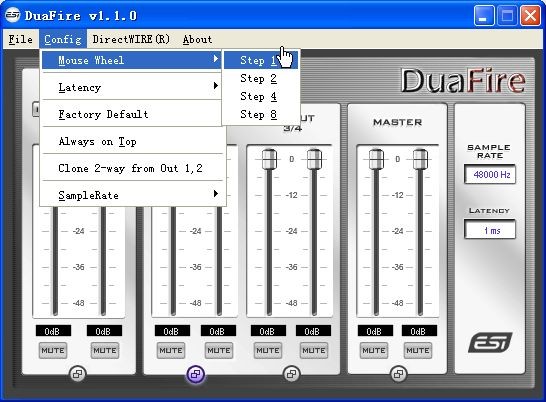Click the leftmost MUTE button
The image size is (546, 402).
(53, 350)
